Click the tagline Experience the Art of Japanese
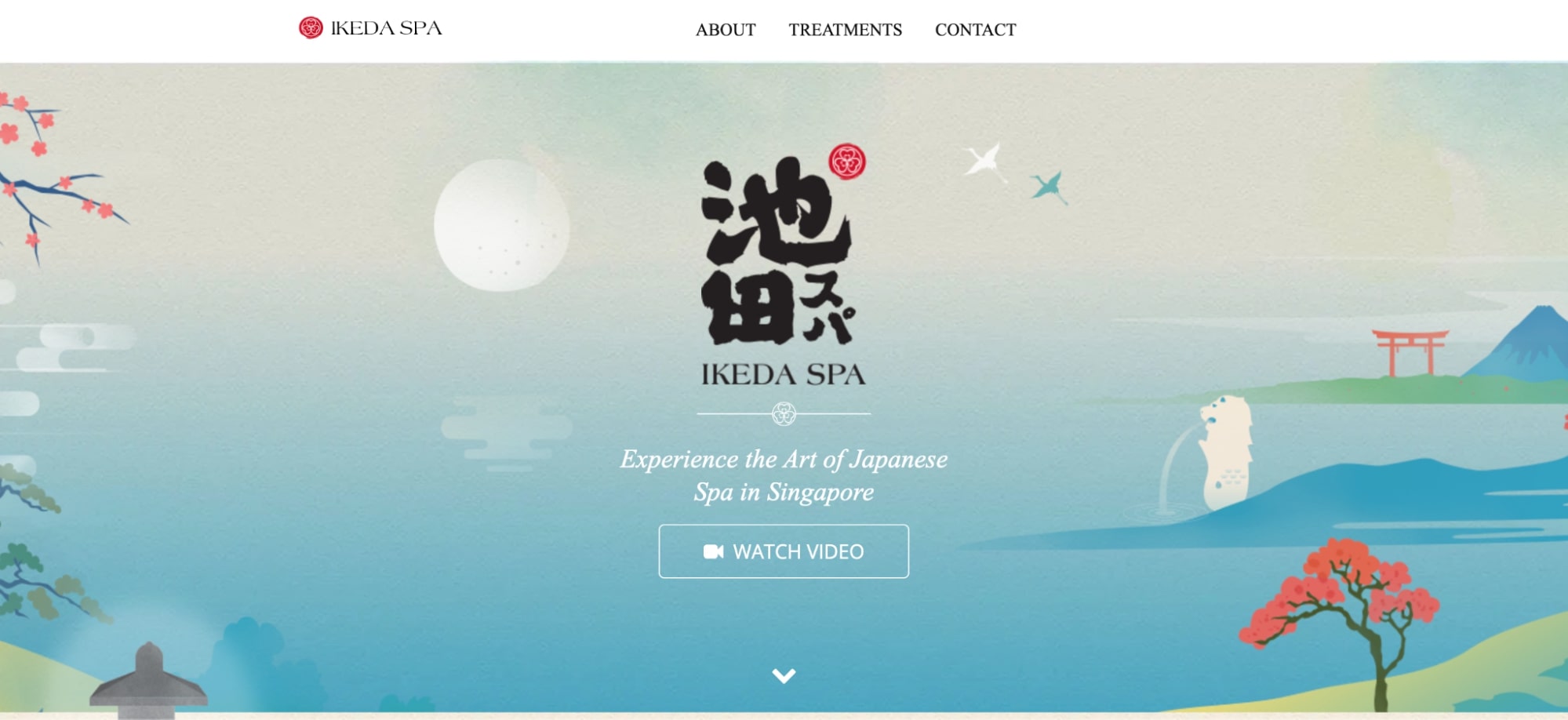The height and width of the screenshot is (720, 1568). point(784,459)
